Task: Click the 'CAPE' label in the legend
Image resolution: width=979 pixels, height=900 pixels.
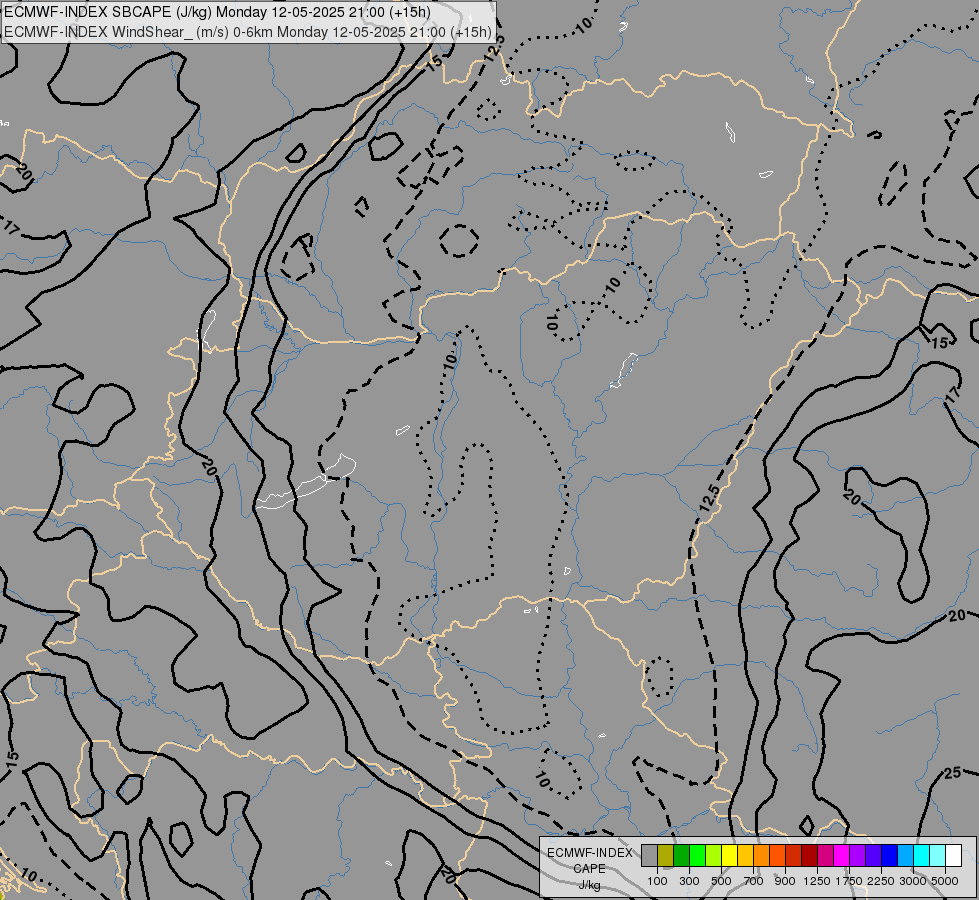Action: (589, 869)
